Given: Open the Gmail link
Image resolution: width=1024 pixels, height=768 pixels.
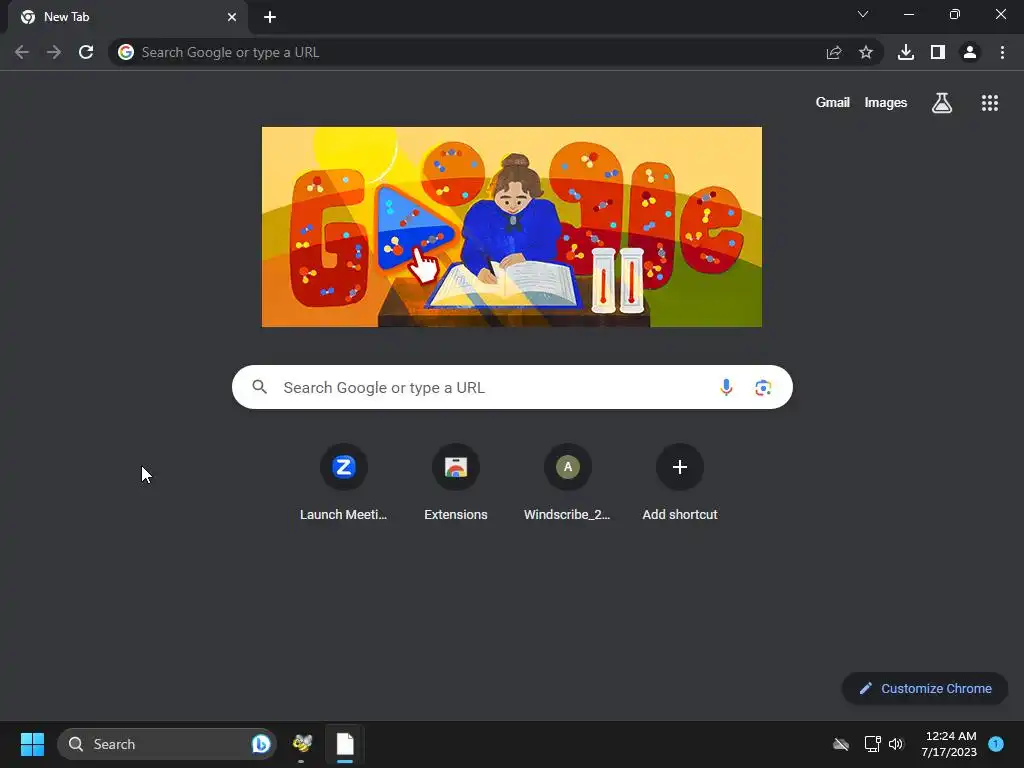Looking at the screenshot, I should pyautogui.click(x=833, y=103).
